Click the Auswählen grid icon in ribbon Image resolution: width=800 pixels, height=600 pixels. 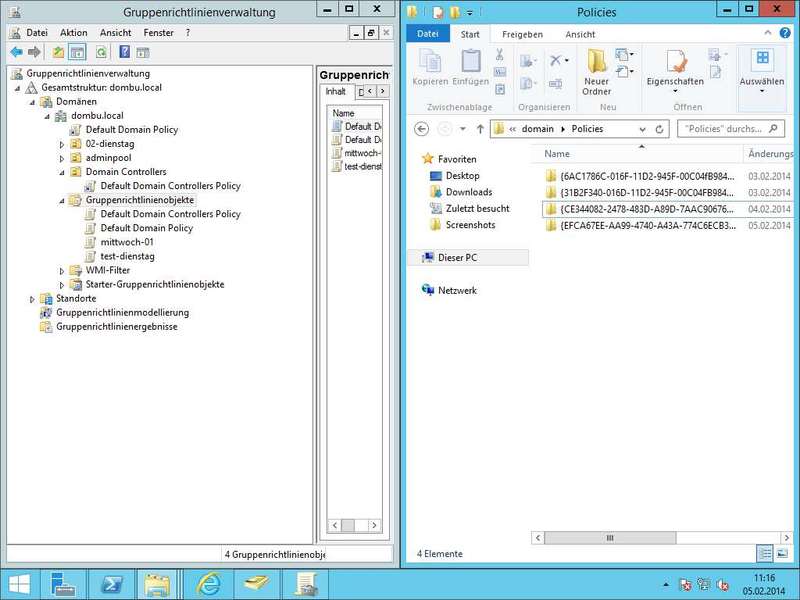click(762, 57)
